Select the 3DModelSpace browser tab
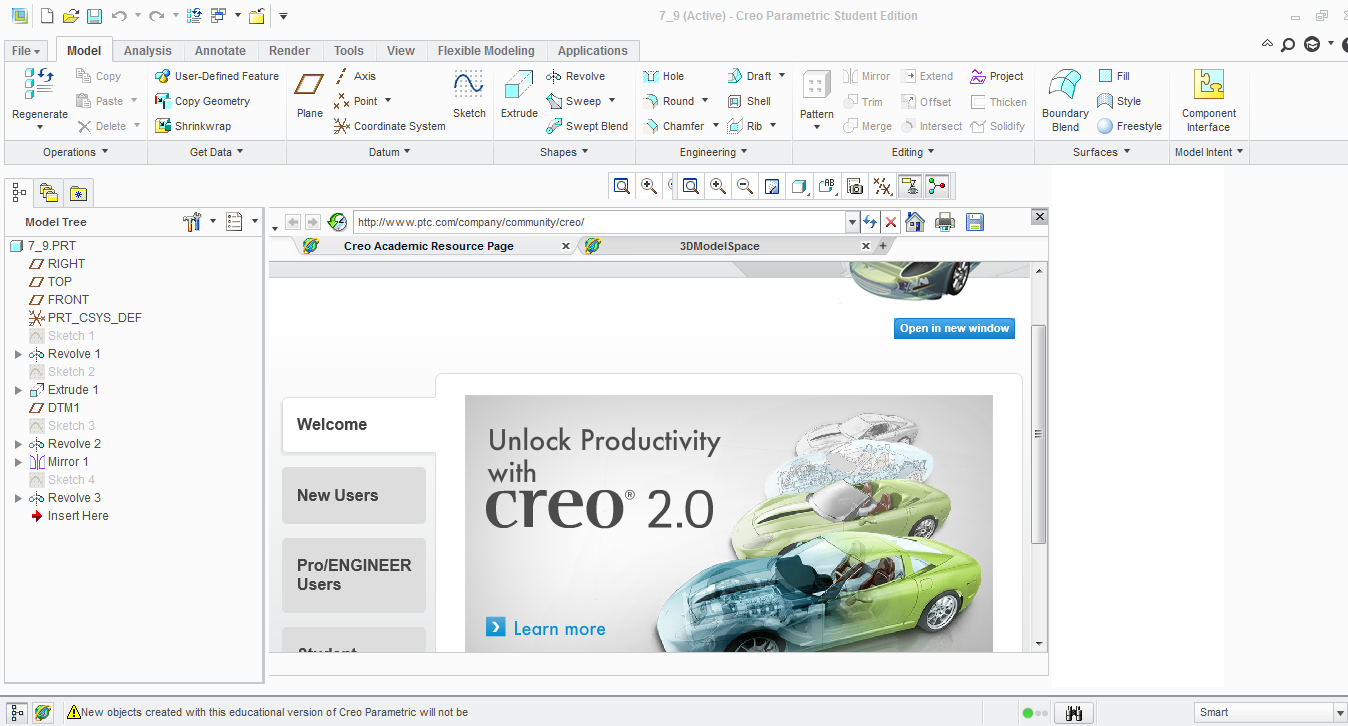The width and height of the screenshot is (1348, 726). [x=719, y=246]
